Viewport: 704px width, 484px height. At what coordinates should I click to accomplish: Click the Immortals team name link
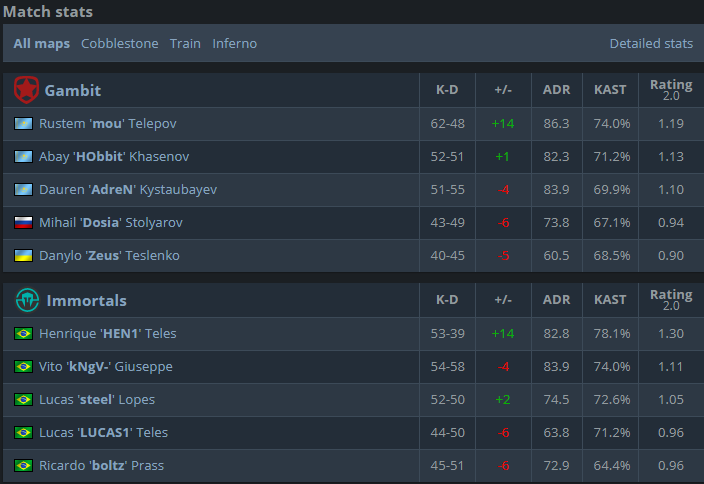click(87, 300)
